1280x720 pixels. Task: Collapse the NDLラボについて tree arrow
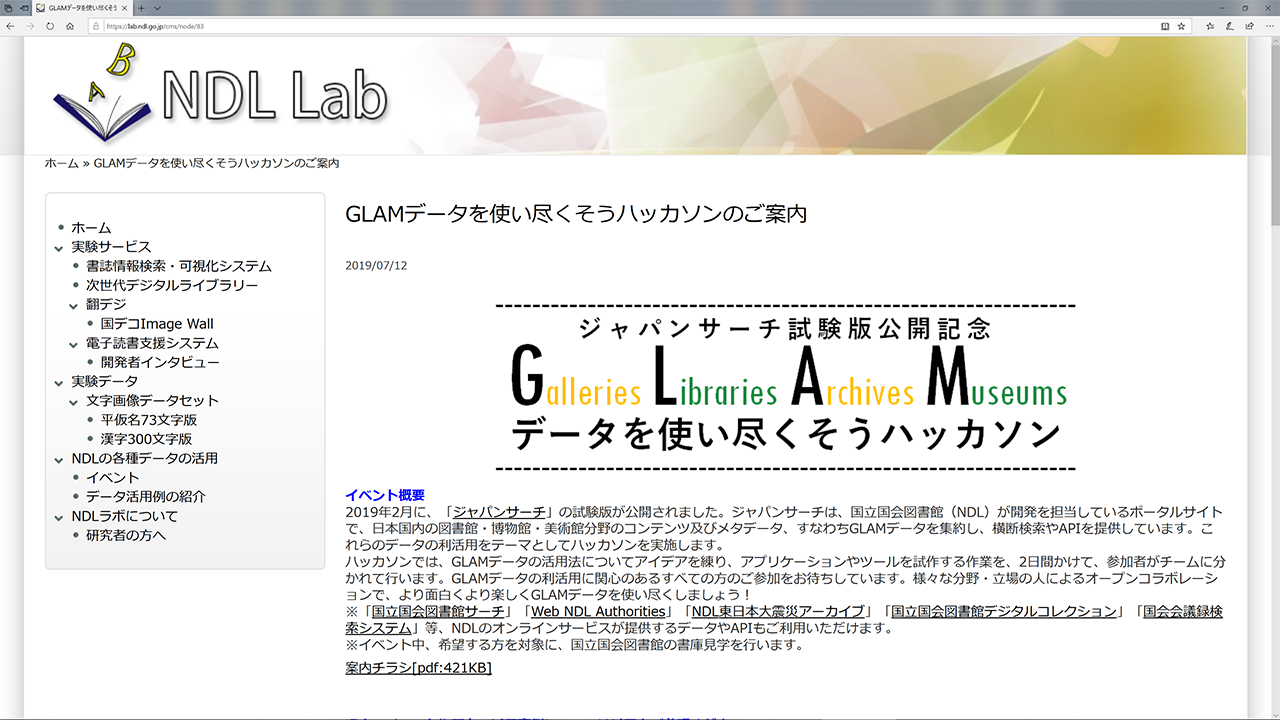point(60,517)
